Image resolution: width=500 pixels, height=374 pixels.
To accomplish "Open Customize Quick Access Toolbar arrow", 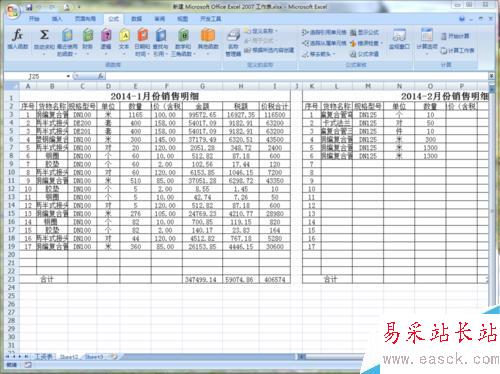I will (79, 7).
